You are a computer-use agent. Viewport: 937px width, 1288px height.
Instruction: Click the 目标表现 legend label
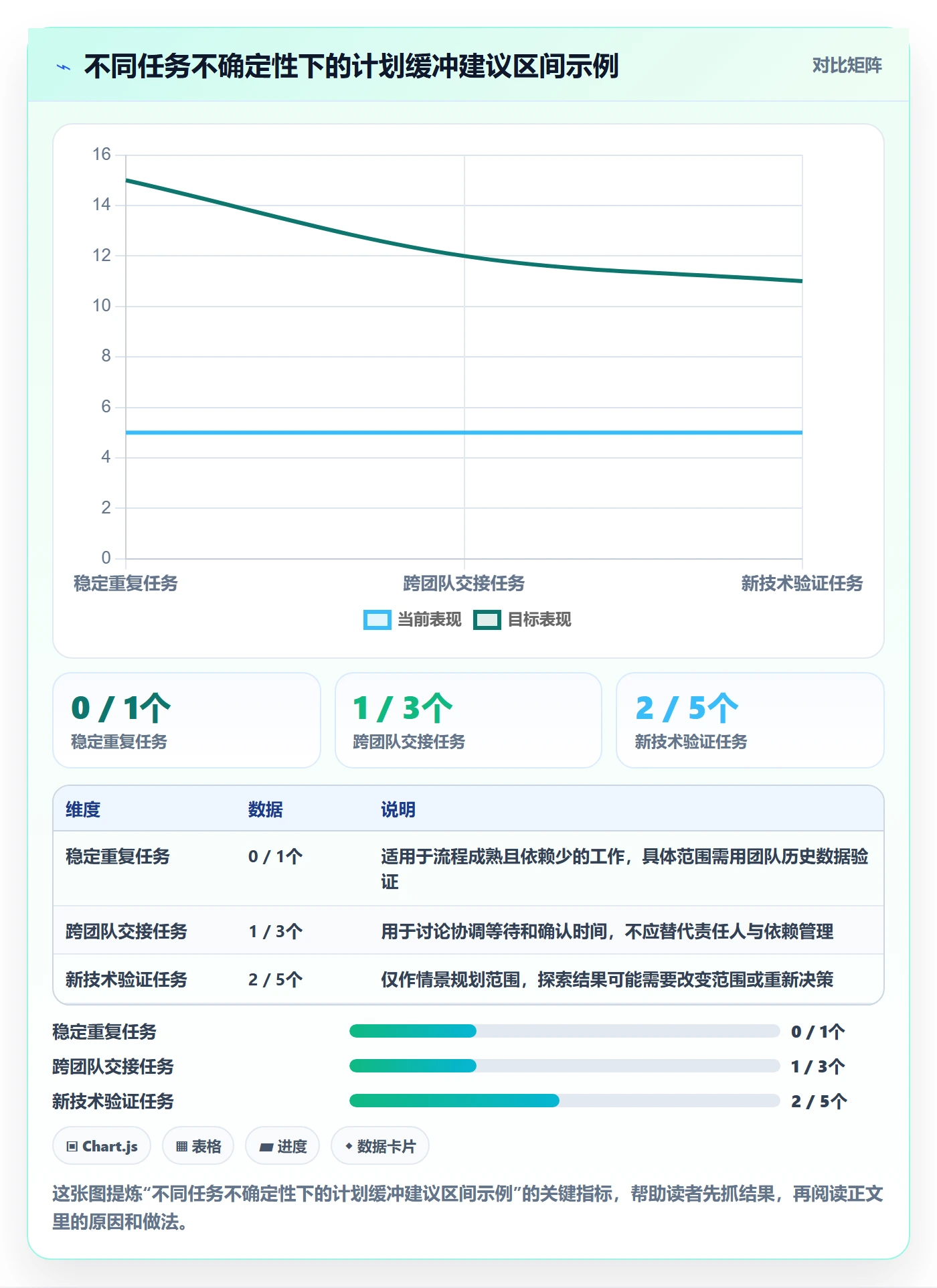click(x=539, y=620)
